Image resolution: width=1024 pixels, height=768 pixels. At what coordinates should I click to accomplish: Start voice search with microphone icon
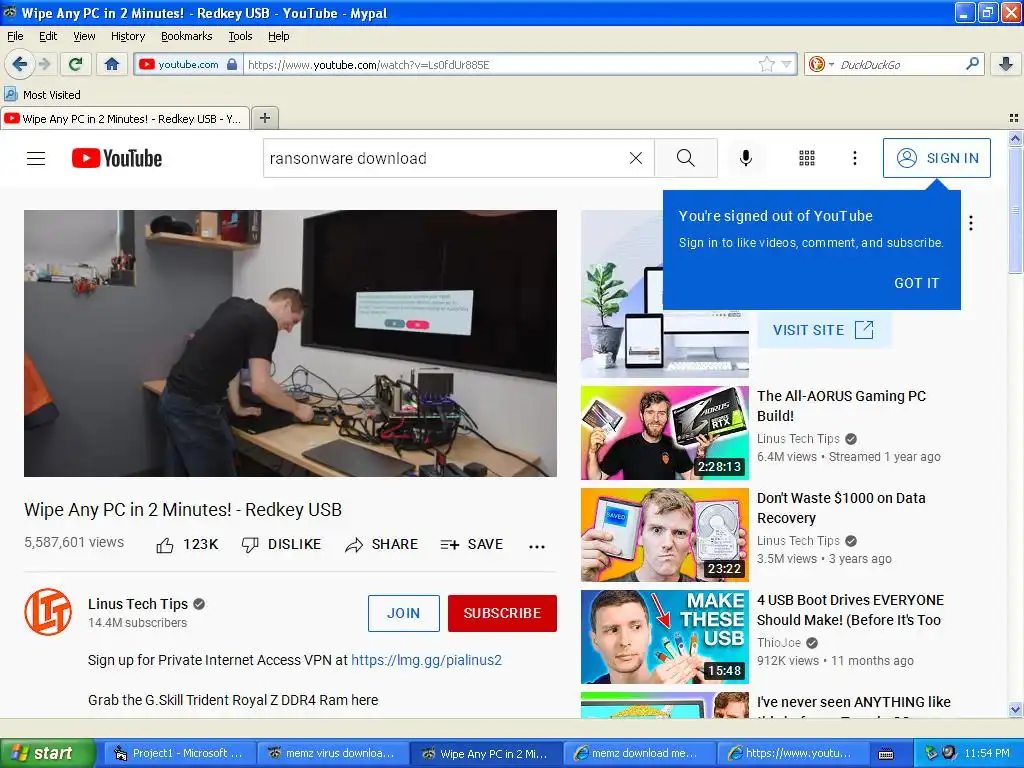tap(746, 158)
